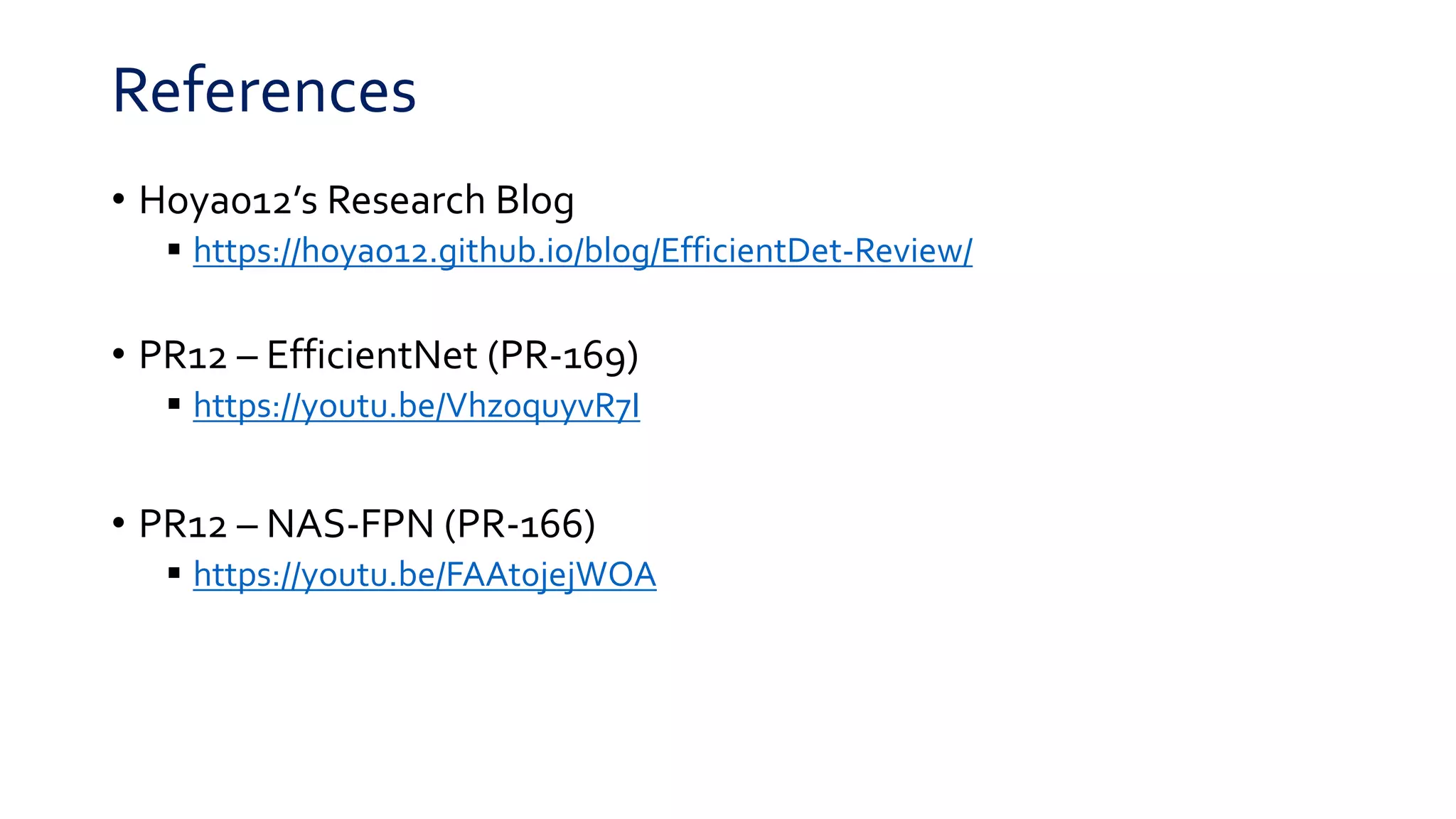This screenshot has height=819, width=1456.
Task: Open the youtu.be link under EfficientNet PR-169
Action: pyautogui.click(x=417, y=406)
